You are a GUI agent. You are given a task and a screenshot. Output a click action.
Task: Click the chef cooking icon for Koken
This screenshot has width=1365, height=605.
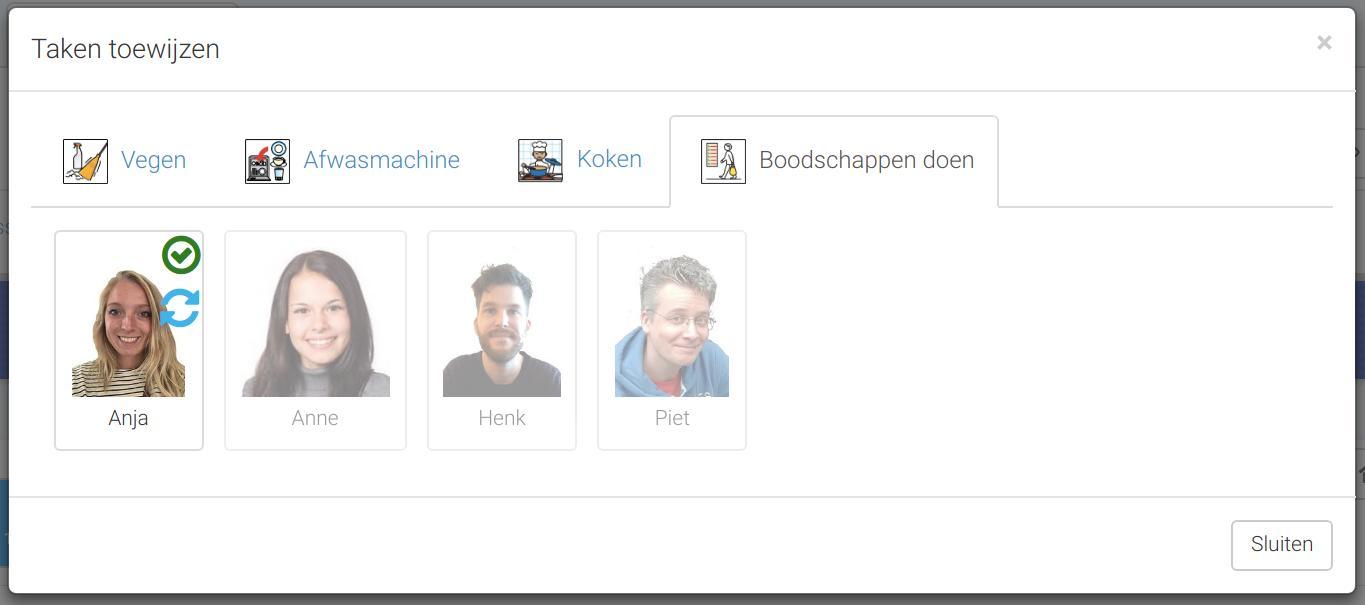(540, 160)
